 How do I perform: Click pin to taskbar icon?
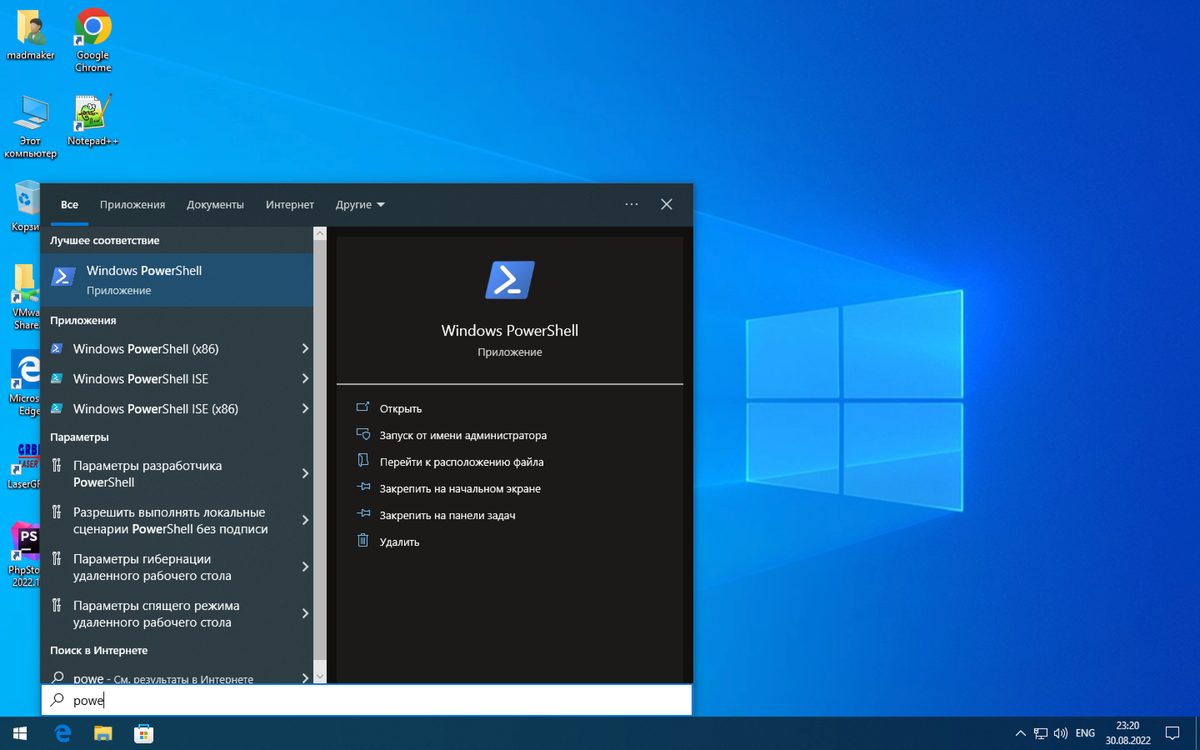tap(363, 514)
